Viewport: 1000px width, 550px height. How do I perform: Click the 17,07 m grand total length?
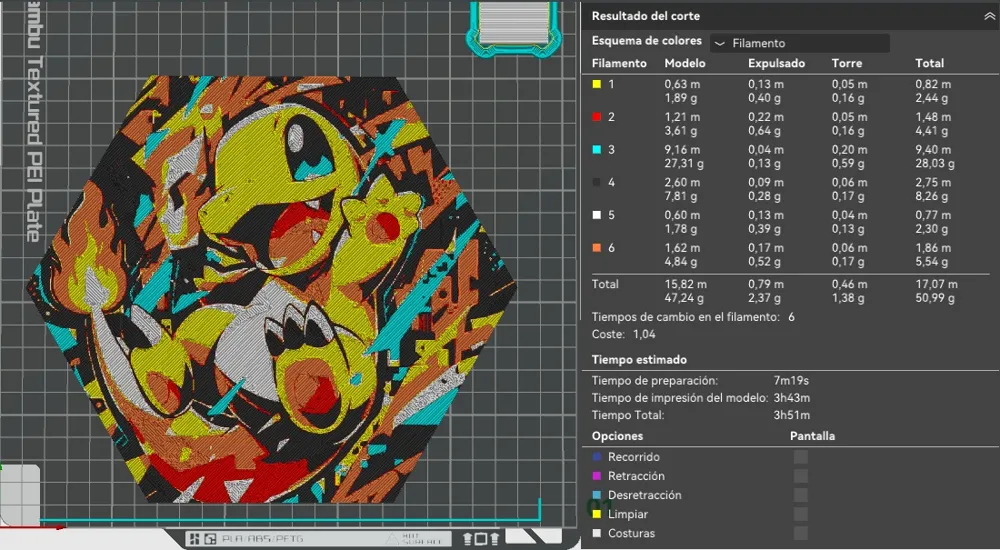[936, 284]
